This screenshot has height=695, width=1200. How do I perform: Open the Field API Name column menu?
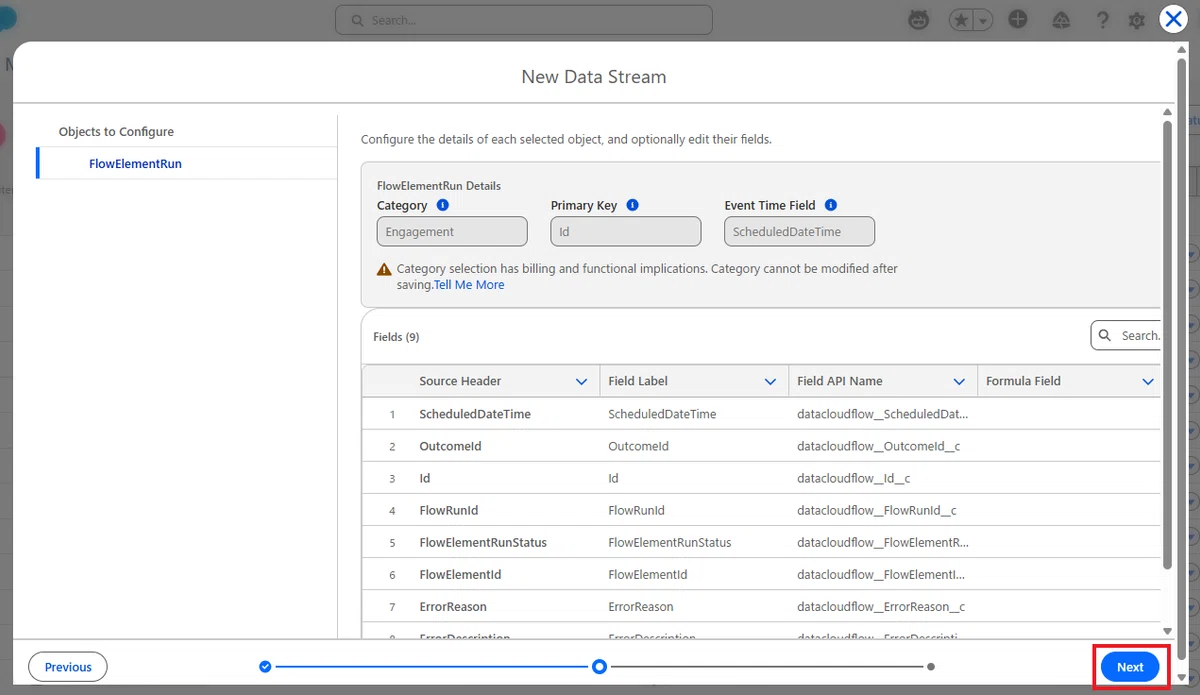pyautogui.click(x=959, y=381)
